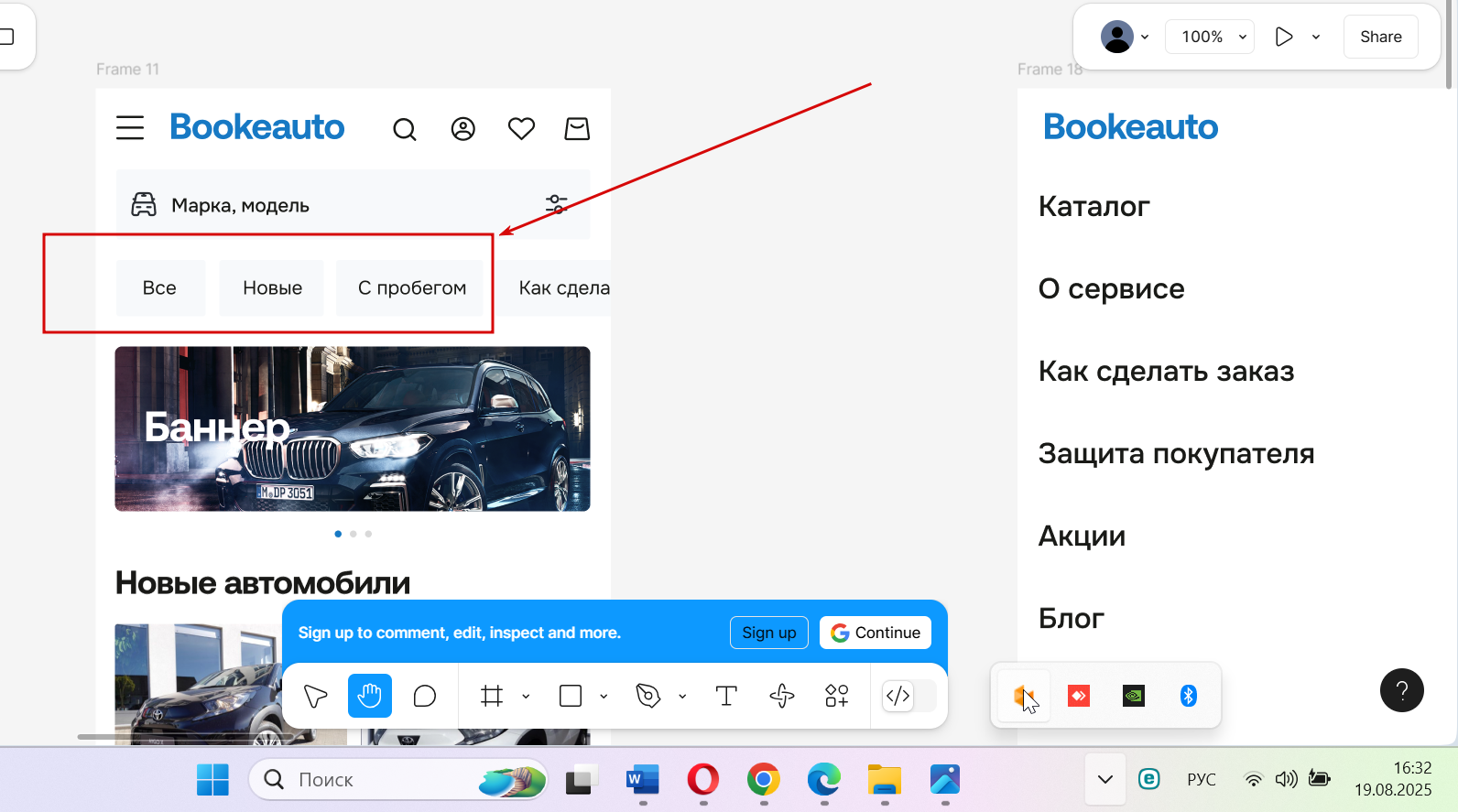Open Opera browser from the taskbar
This screenshot has height=812, width=1458.
coord(703,780)
